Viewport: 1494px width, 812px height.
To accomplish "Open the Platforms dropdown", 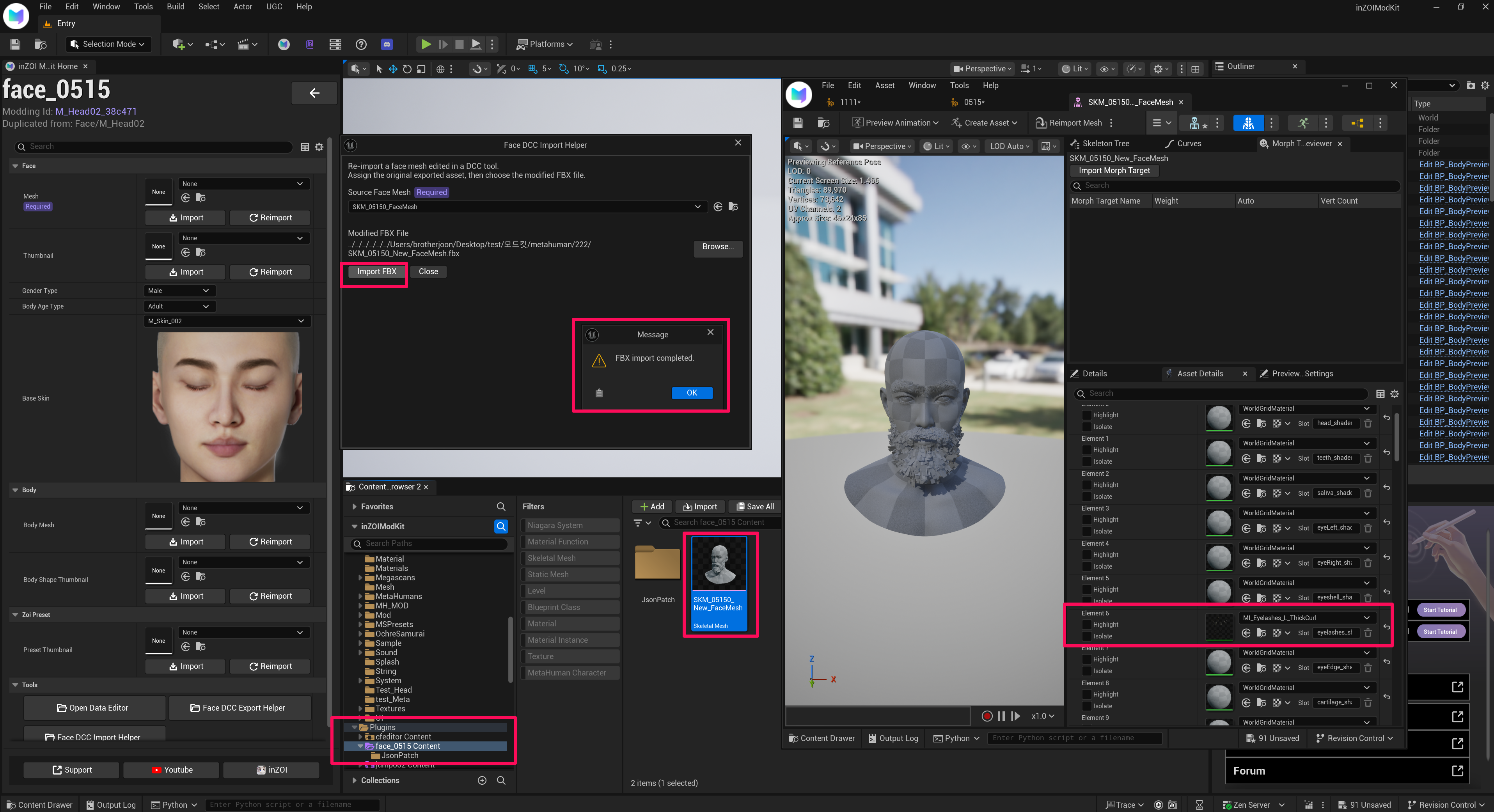I will 544,44.
